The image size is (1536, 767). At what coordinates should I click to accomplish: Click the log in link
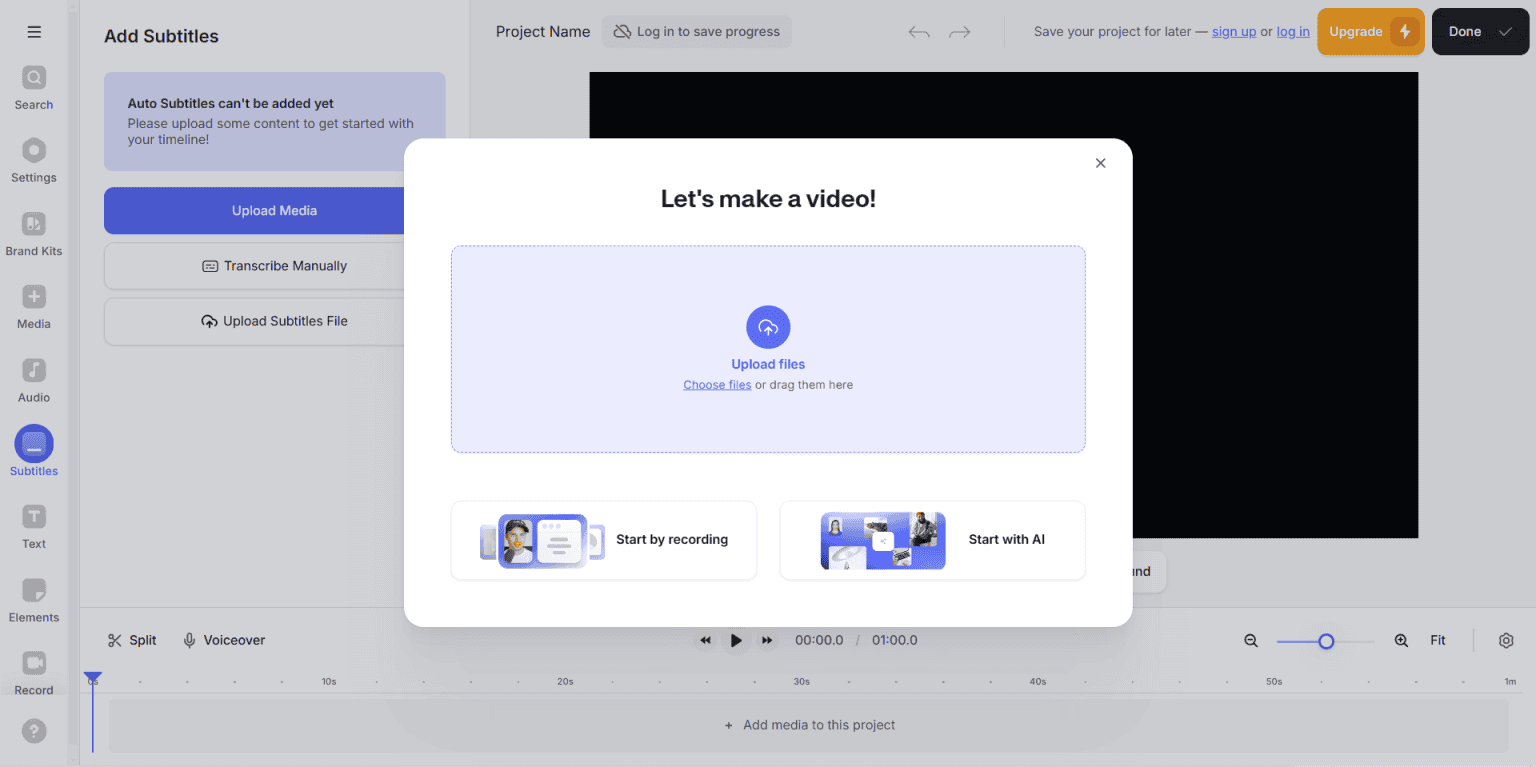click(x=1293, y=32)
